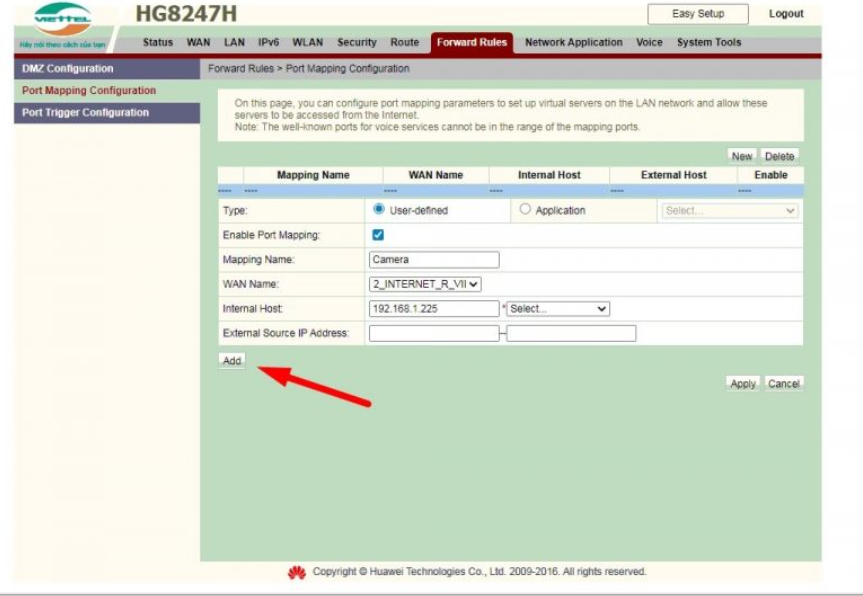The height and width of the screenshot is (596, 863).
Task: Open Port Trigger Configuration in sidebar
Action: click(x=86, y=113)
